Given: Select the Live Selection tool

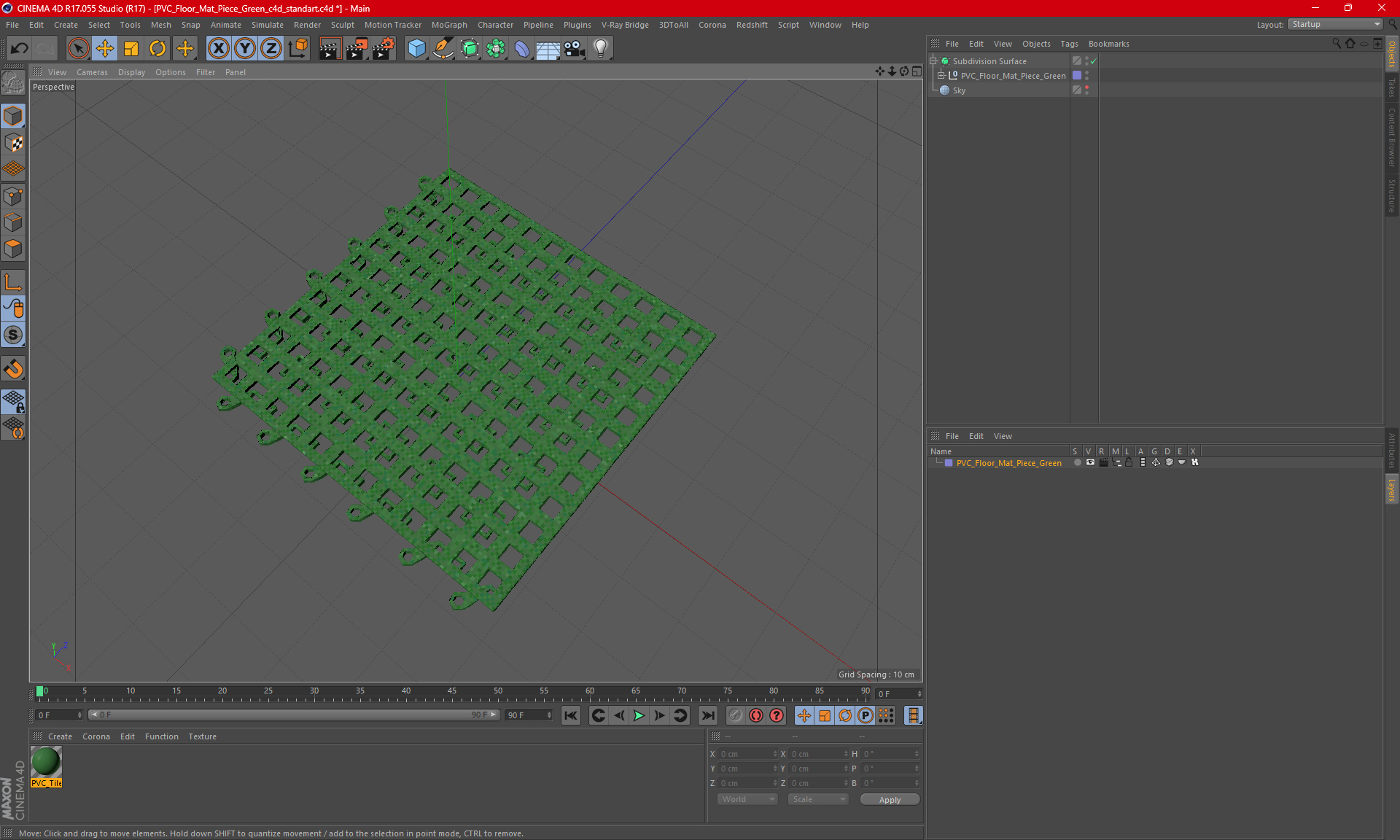Looking at the screenshot, I should 78,49.
